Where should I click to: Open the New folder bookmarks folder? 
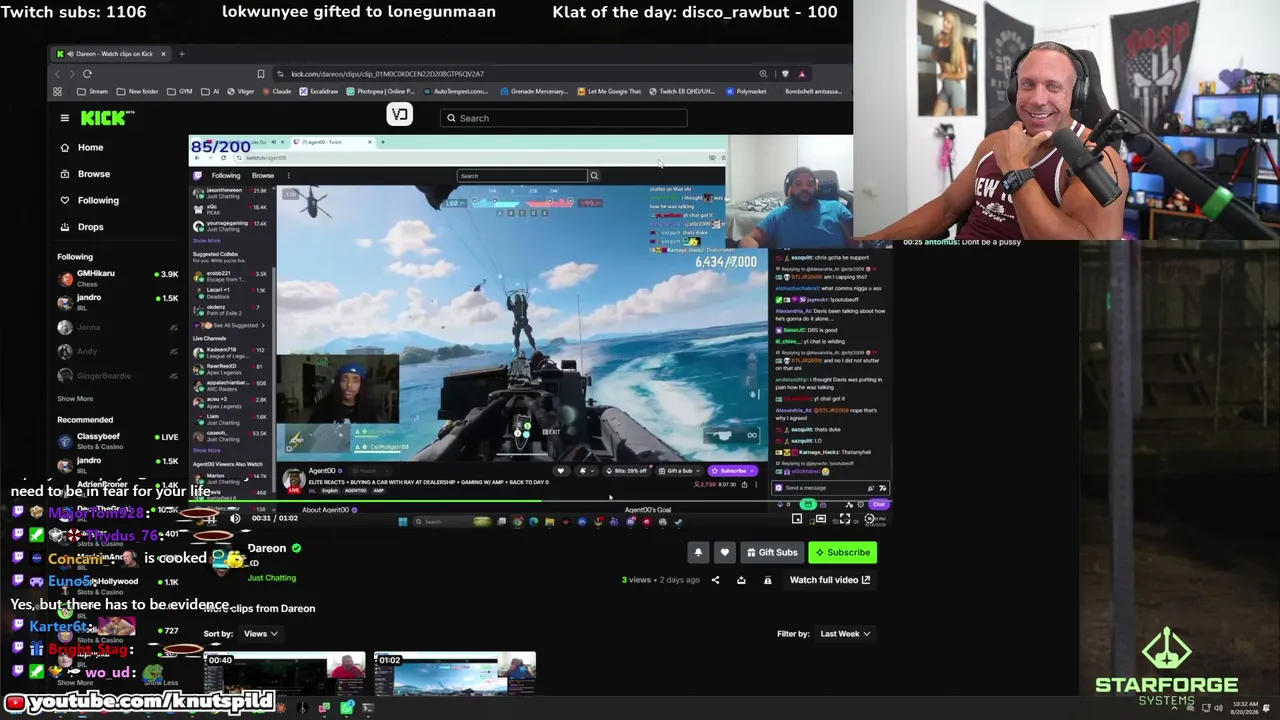click(137, 92)
